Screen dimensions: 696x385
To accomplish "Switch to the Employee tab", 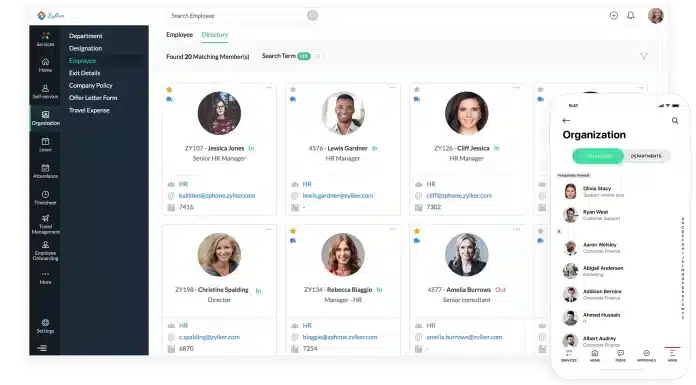I will point(180,35).
